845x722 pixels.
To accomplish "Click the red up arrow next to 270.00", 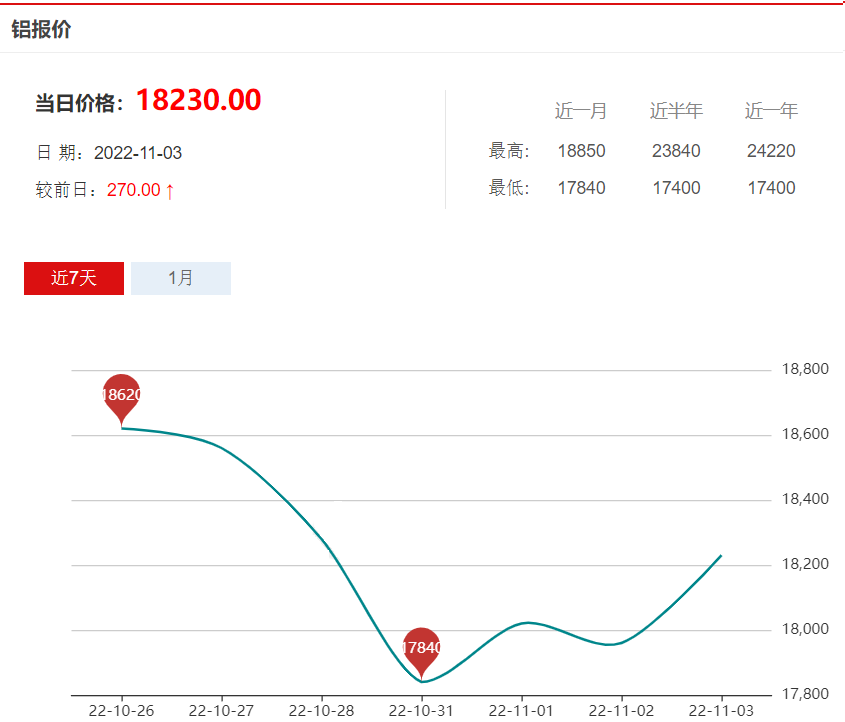I will [170, 191].
